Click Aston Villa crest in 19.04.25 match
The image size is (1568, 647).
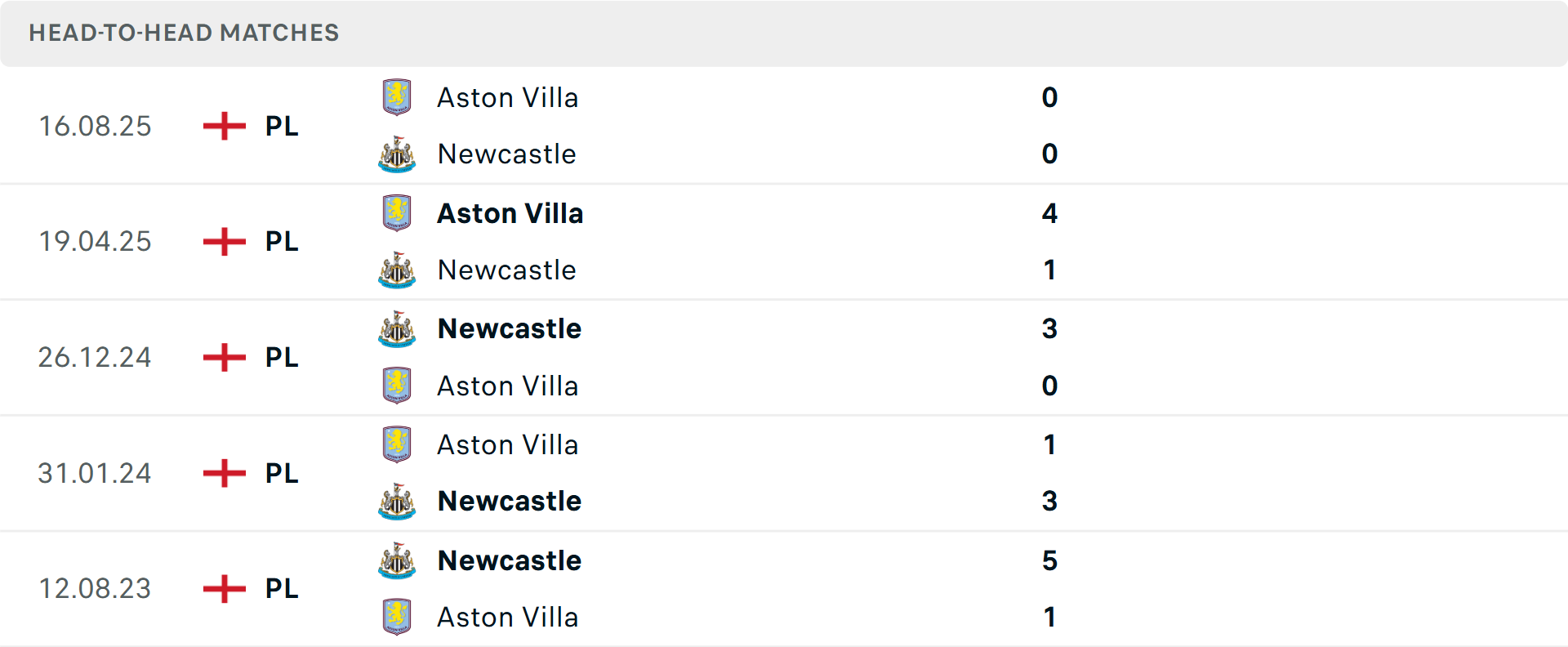click(397, 213)
